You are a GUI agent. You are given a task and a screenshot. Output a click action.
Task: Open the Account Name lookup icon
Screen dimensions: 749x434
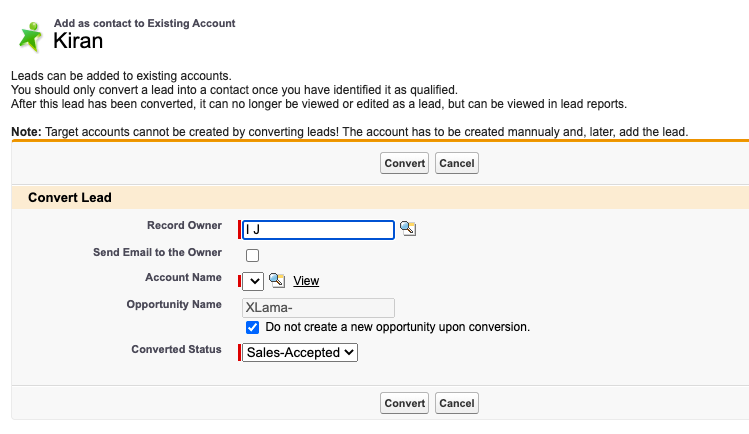(277, 281)
